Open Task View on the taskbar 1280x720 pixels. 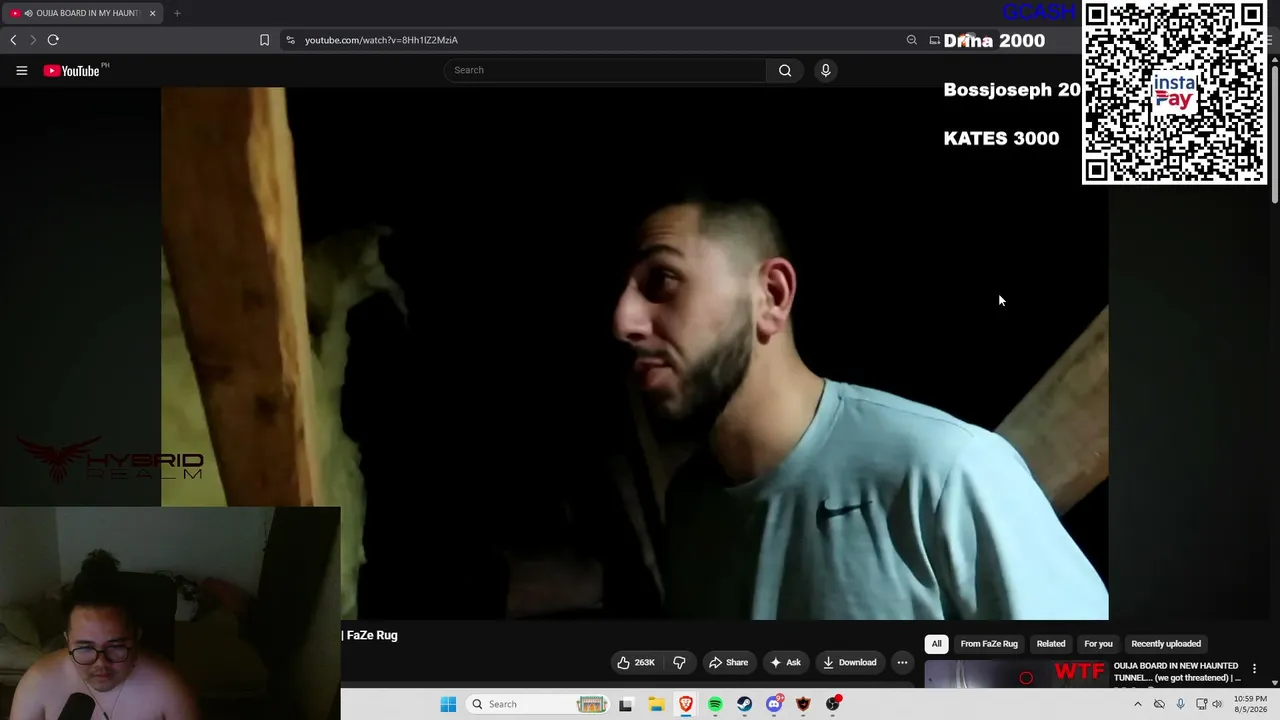625,704
